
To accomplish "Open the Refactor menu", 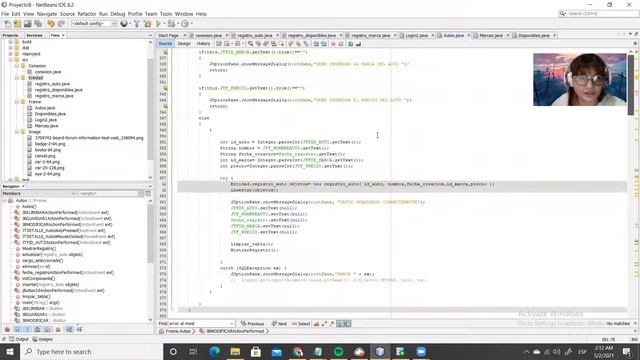I will (x=87, y=14).
